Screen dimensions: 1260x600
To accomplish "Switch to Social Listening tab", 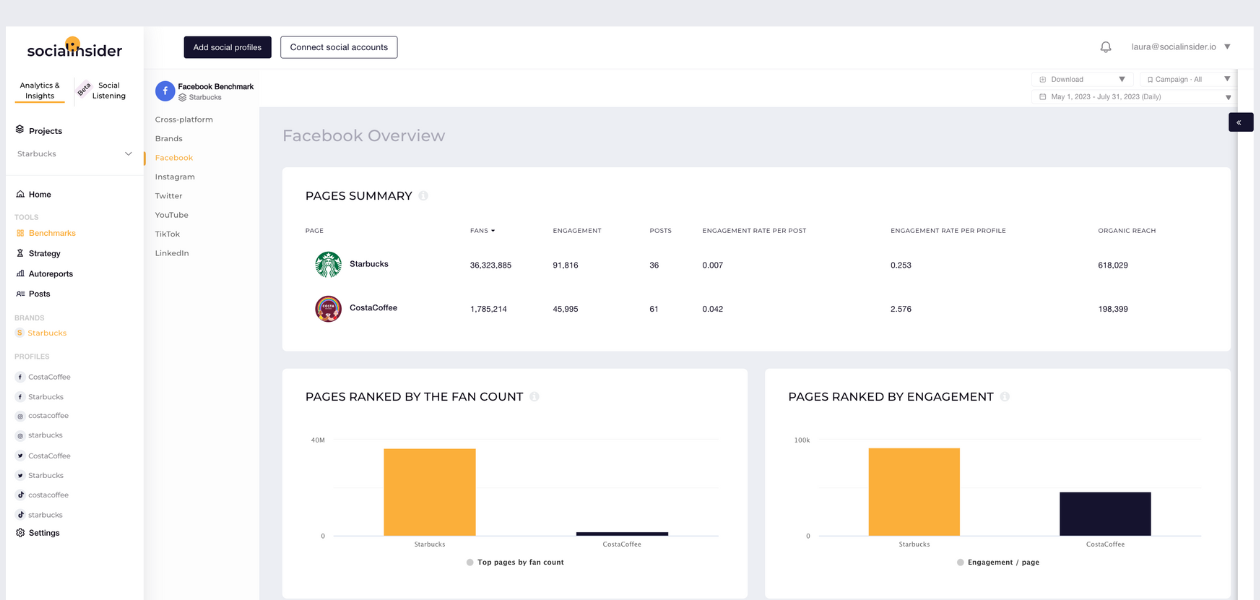I will tap(108, 91).
